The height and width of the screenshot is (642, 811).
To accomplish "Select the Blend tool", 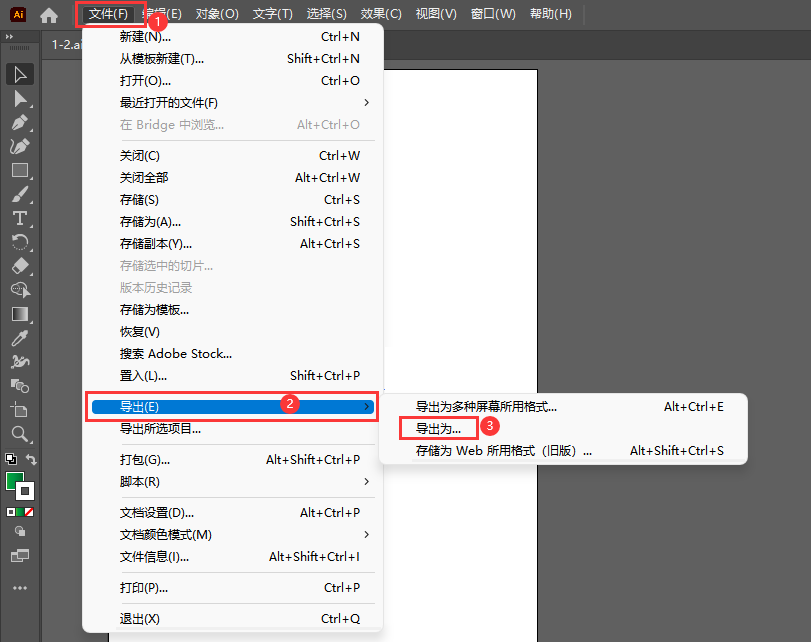I will (20, 386).
